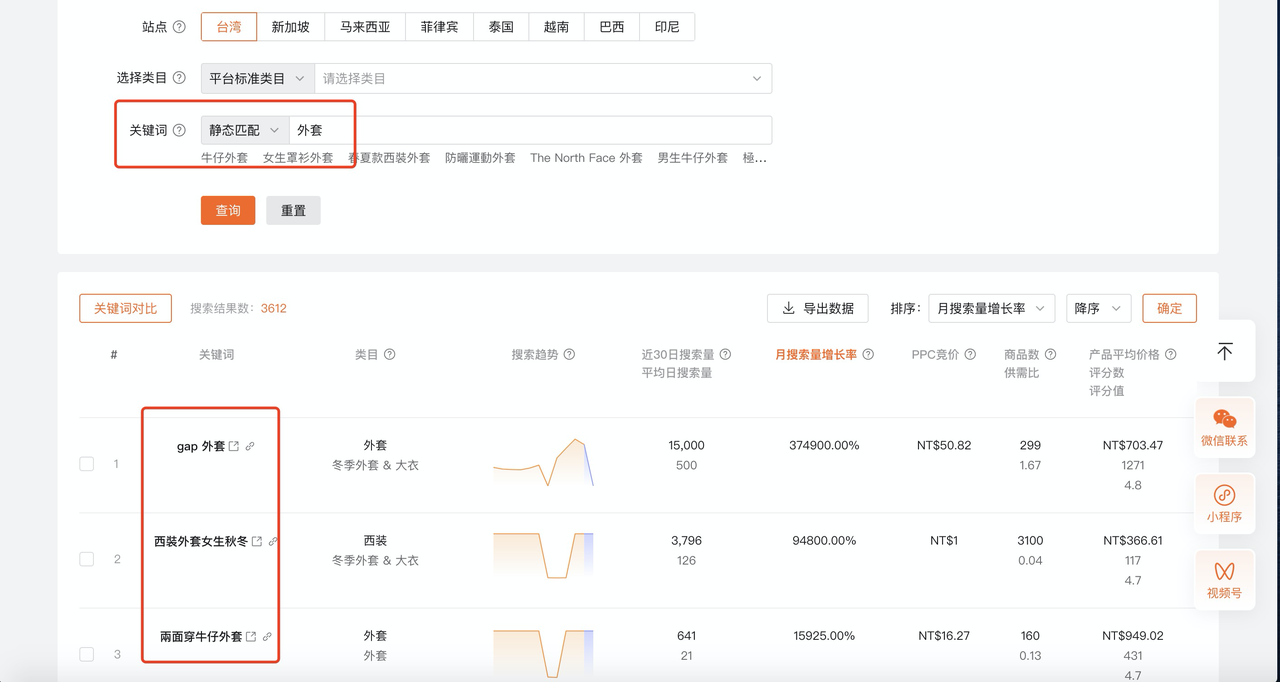1280x682 pixels.
Task: Click search trend chart for gap 外套
Action: tap(543, 462)
